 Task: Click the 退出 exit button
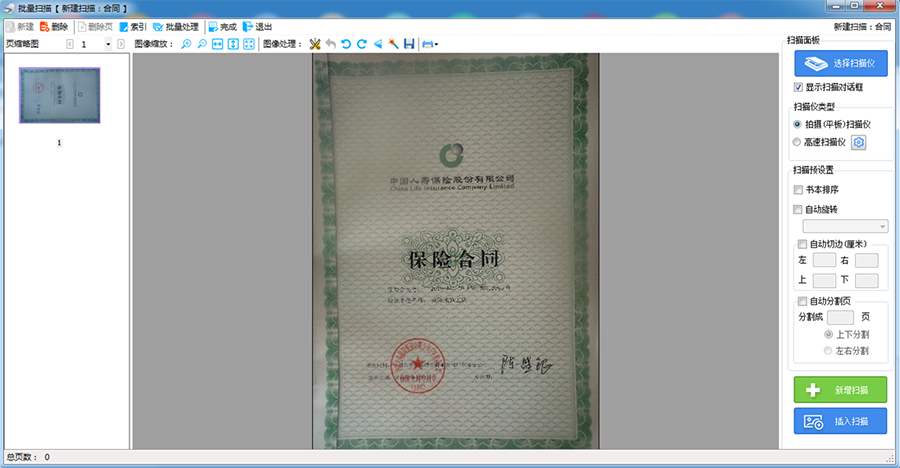pos(257,27)
